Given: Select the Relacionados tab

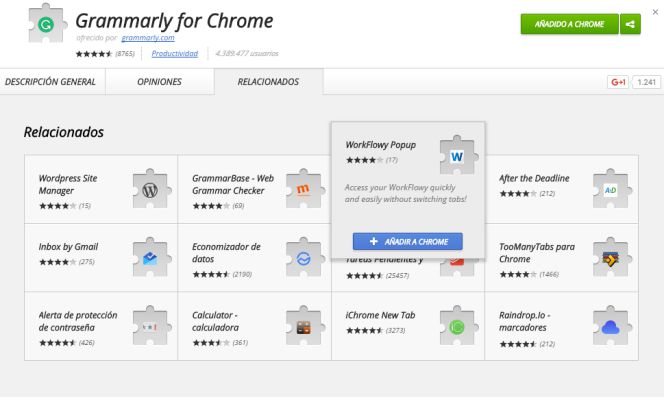Looking at the screenshot, I should click(x=268, y=82).
